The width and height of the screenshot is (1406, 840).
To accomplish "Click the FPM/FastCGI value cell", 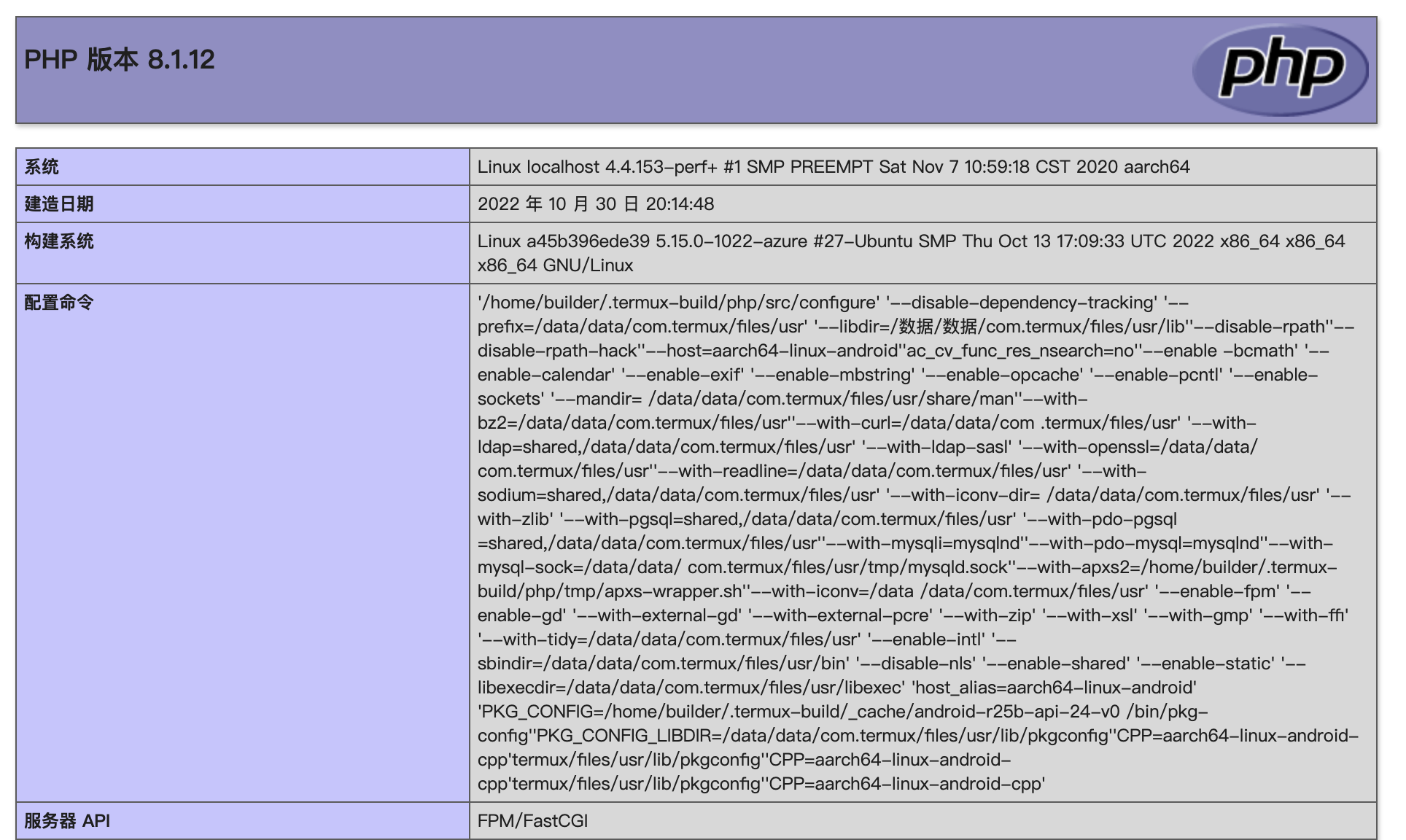I will pos(532,821).
